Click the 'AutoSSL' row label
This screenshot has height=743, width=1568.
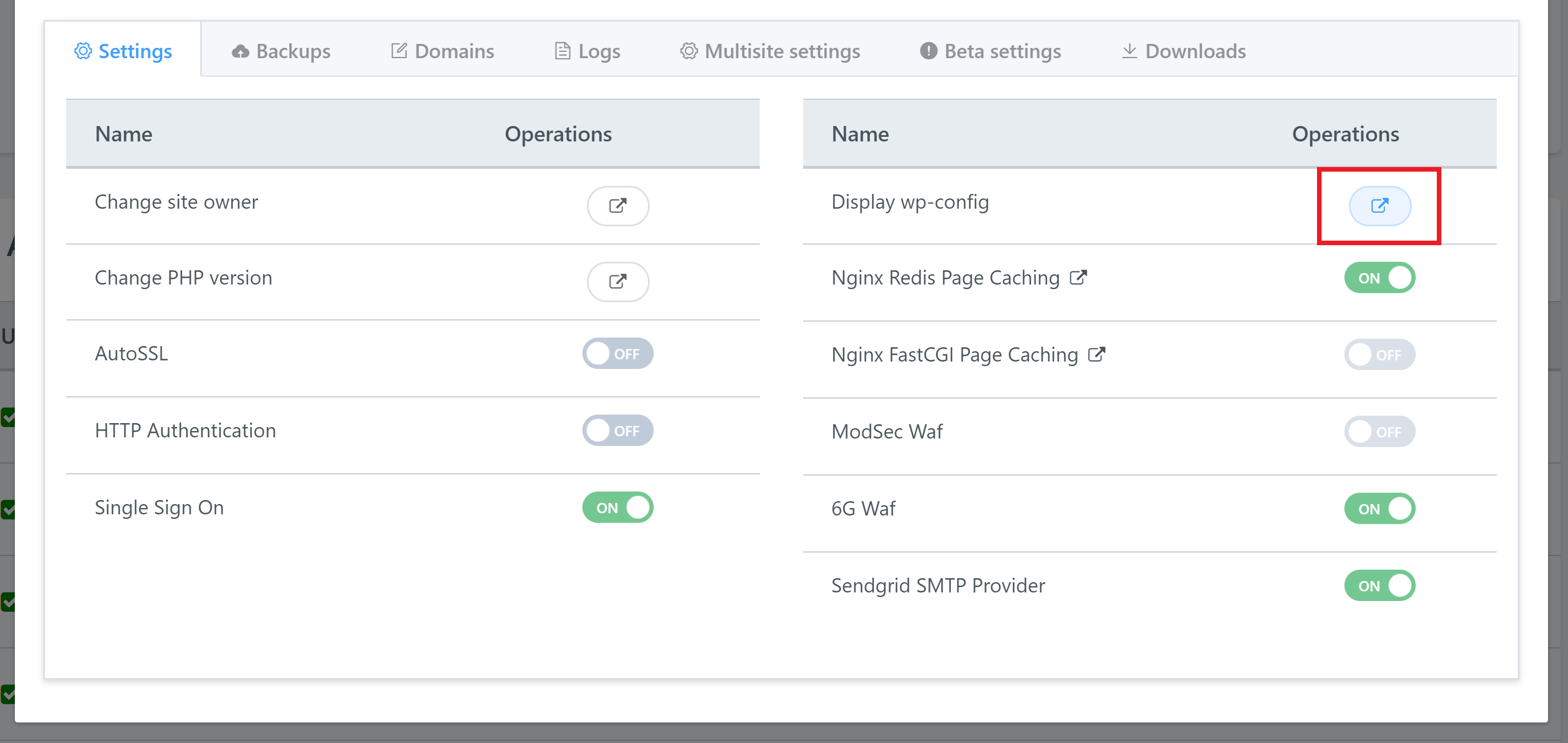click(132, 354)
